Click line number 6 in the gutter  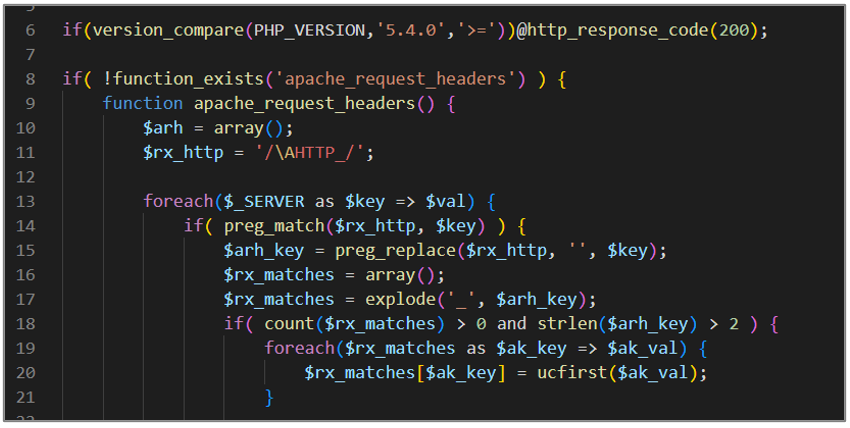pyautogui.click(x=30, y=30)
